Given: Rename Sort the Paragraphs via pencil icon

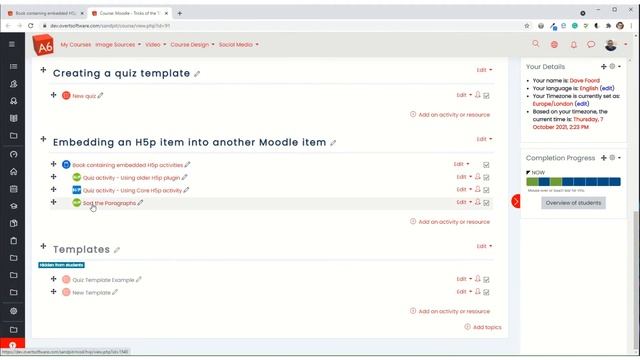Looking at the screenshot, I should point(140,202).
